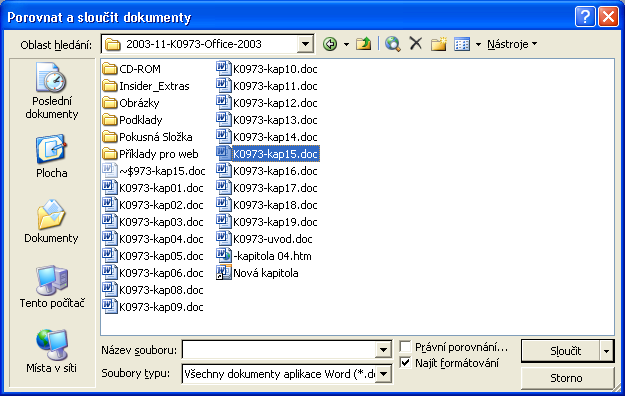Screen dimensions: 625x396
Task: Select file K0973-kap02.doc
Action: [x=153, y=205]
